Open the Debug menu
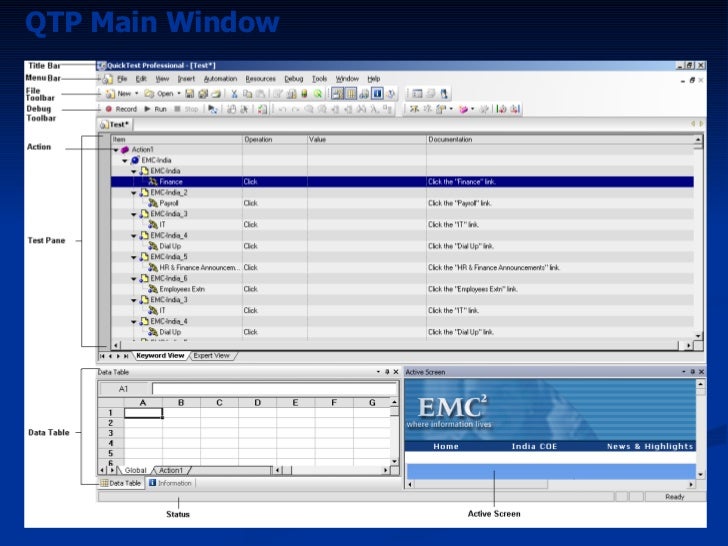Screen dimensions: 728x546 tap(293, 79)
